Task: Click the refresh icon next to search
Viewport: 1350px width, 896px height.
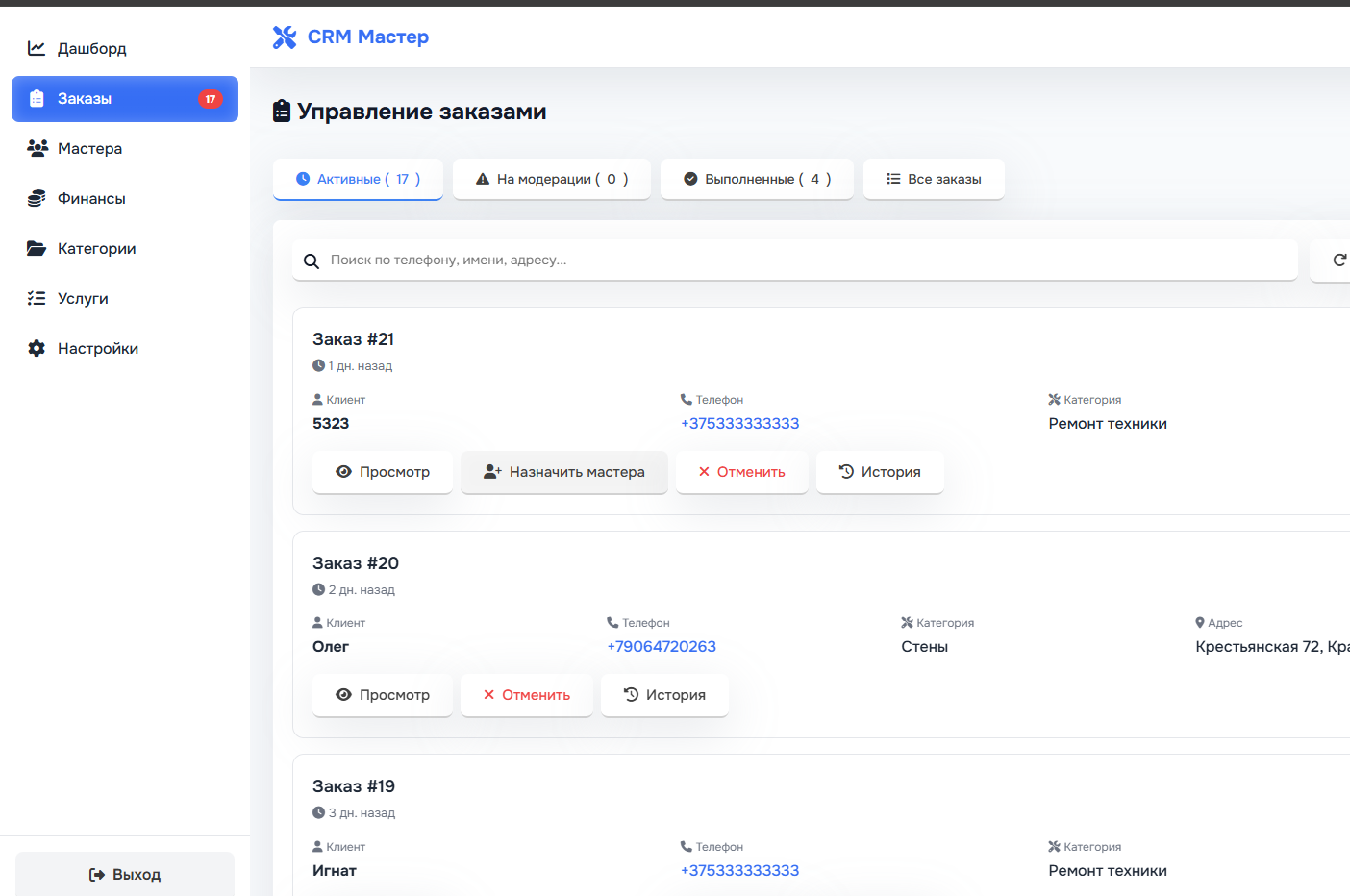Action: click(1339, 260)
